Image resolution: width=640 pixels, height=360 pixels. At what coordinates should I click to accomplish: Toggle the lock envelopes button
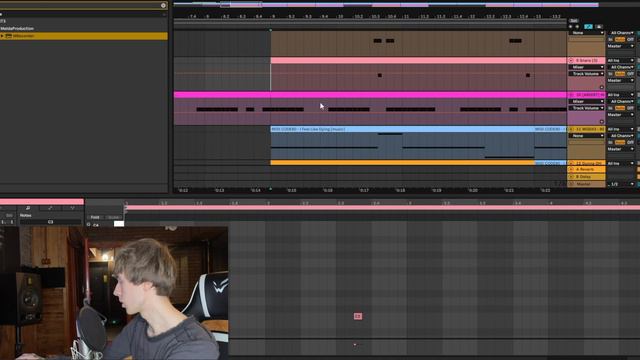pos(599,27)
